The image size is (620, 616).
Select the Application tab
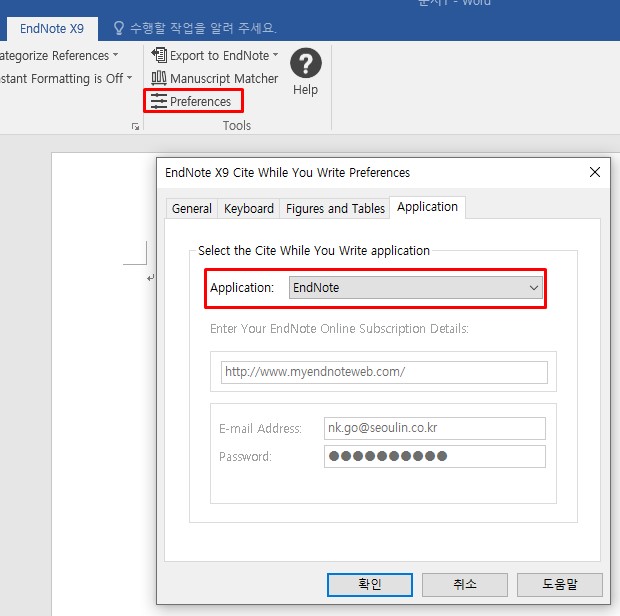tap(427, 207)
